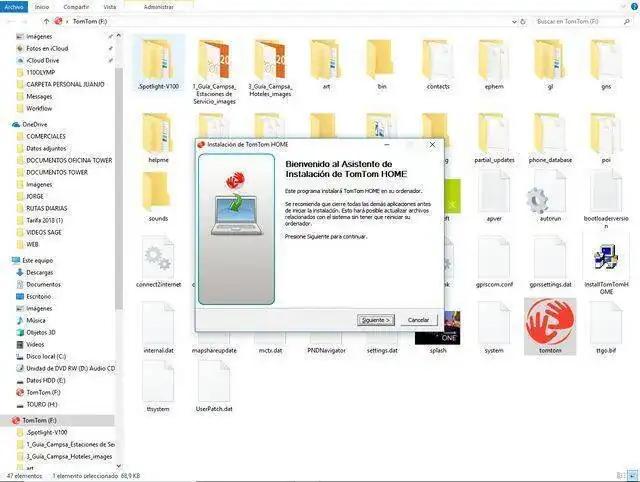Select OneDrive in the navigation pane
The image size is (640, 482).
click(x=34, y=124)
